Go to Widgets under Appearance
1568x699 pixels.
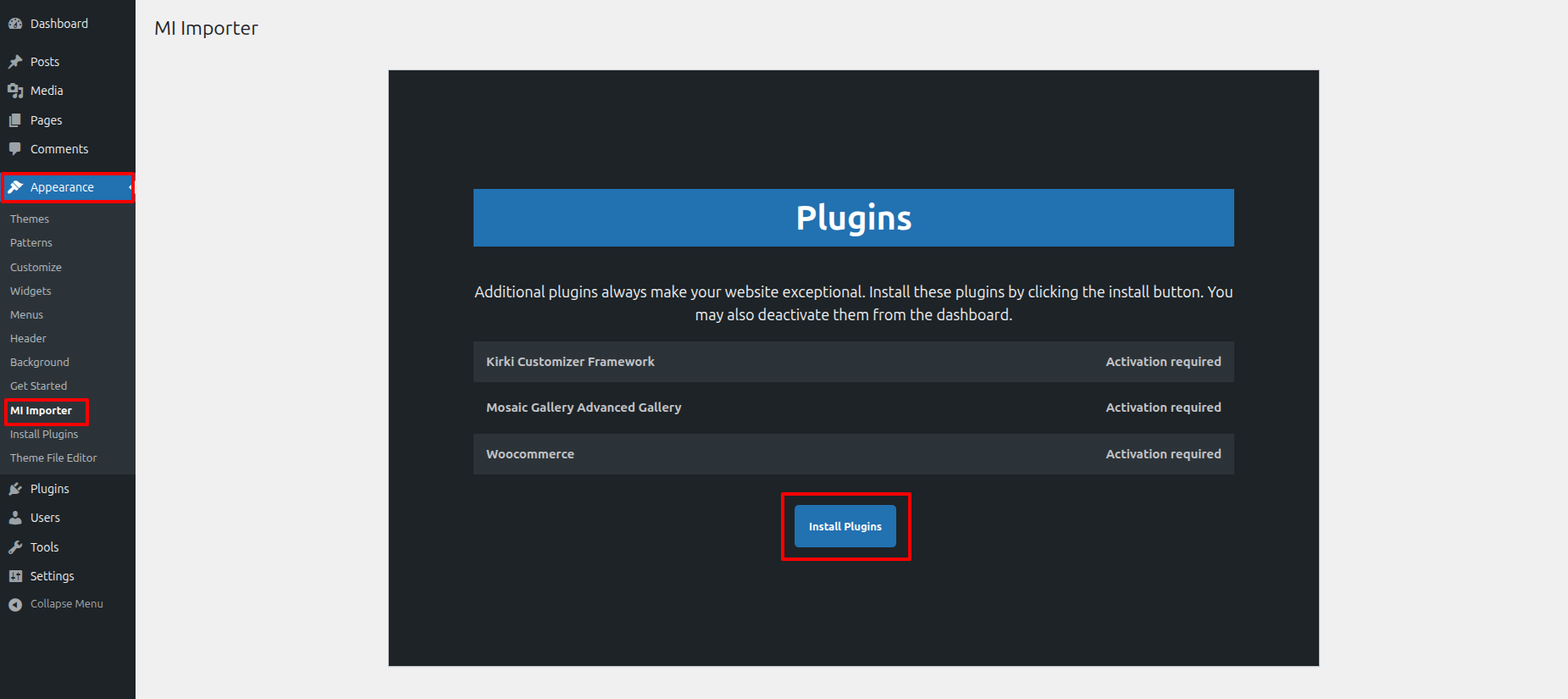point(30,291)
